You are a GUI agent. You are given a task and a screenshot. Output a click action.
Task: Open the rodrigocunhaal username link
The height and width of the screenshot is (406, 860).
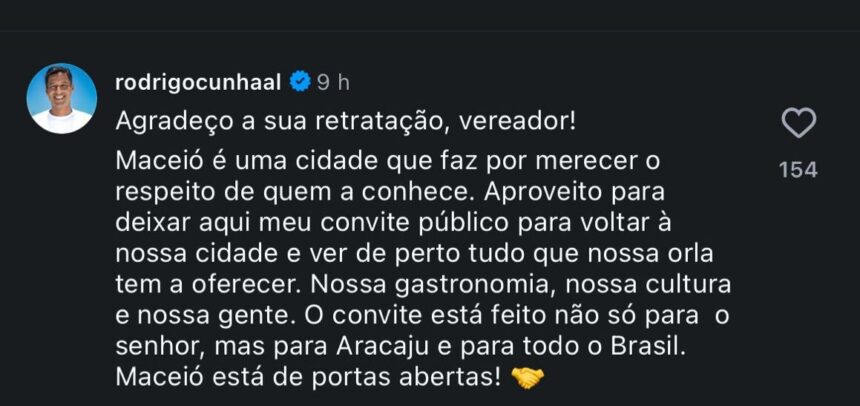(199, 83)
